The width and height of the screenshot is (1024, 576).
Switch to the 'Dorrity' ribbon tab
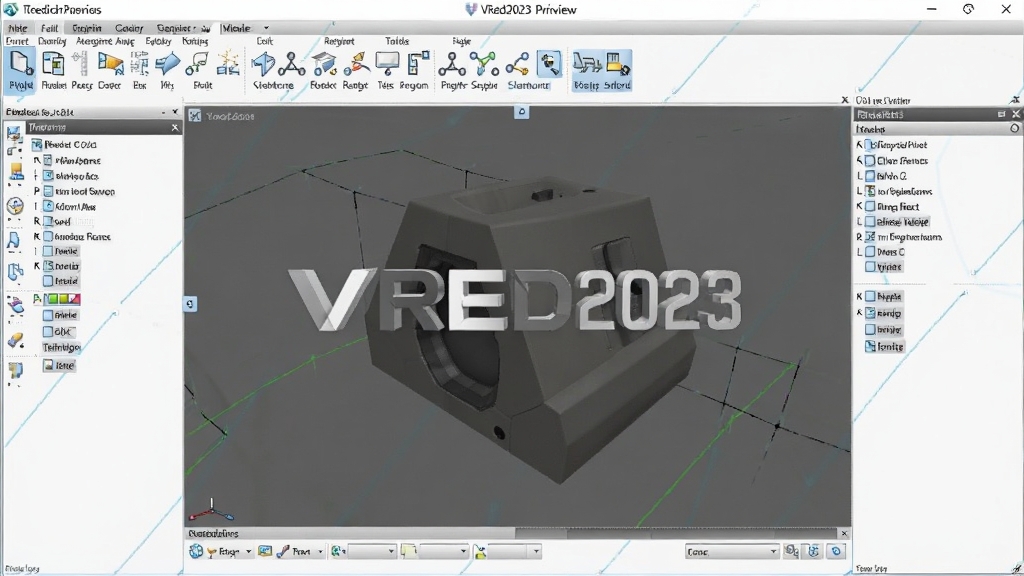coord(52,41)
